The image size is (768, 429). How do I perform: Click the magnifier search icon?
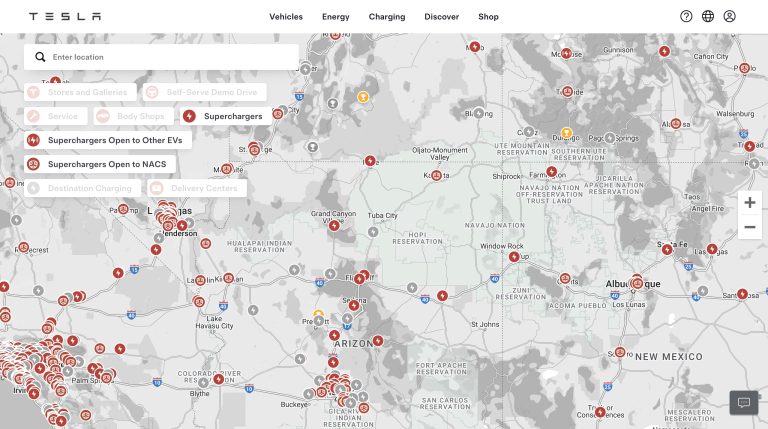[x=40, y=57]
